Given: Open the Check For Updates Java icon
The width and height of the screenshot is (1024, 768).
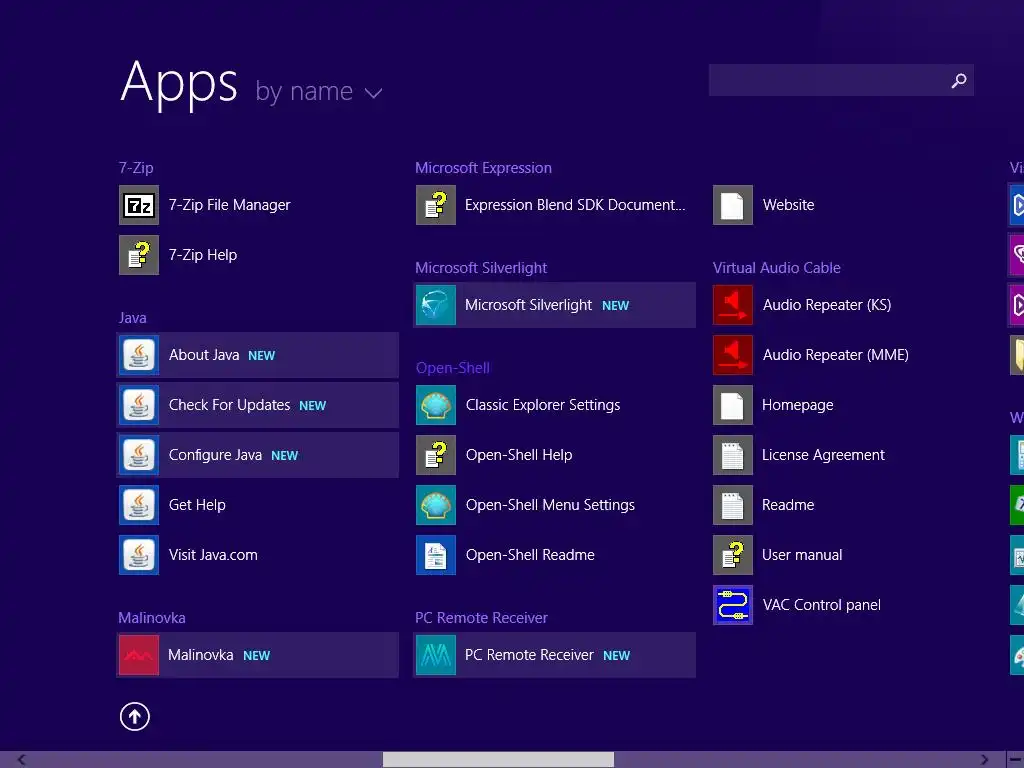Looking at the screenshot, I should [138, 405].
